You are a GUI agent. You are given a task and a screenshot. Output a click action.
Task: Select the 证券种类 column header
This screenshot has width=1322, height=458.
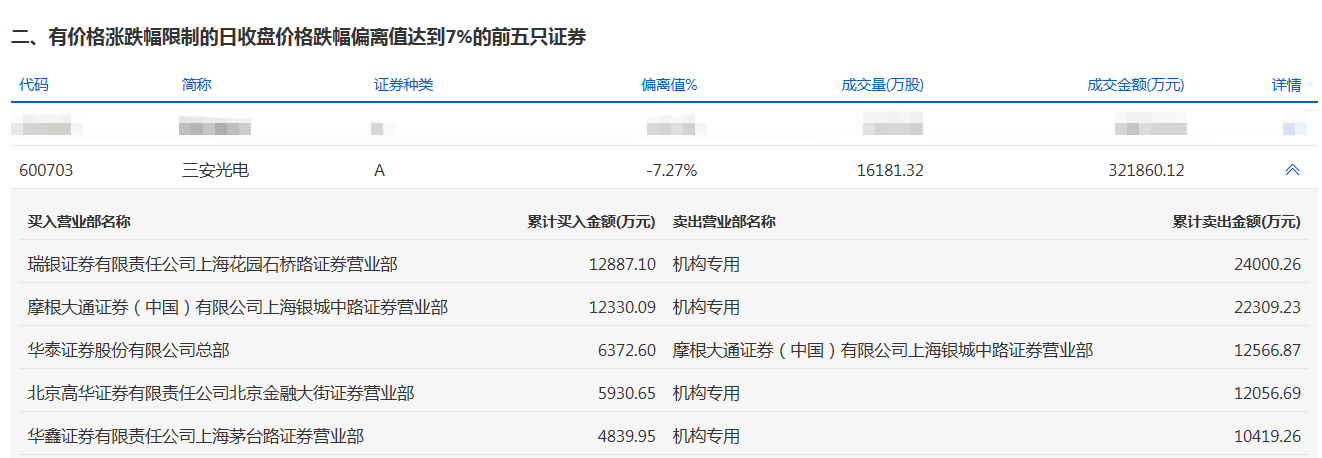click(403, 85)
